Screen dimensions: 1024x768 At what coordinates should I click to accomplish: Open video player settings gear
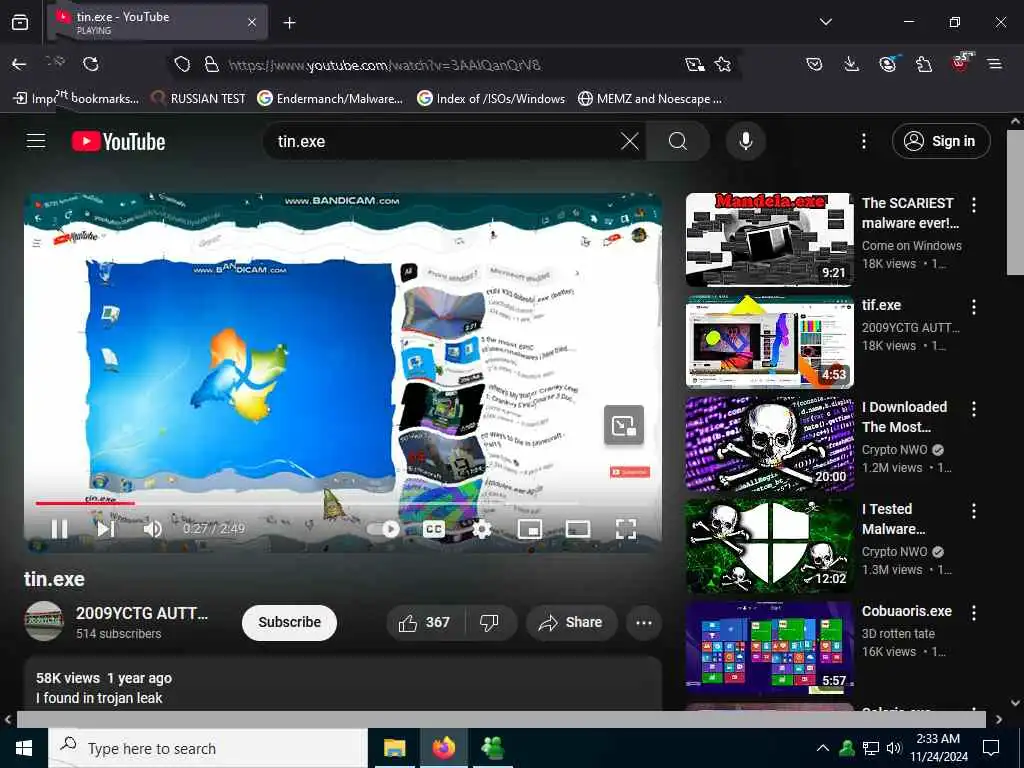point(481,529)
